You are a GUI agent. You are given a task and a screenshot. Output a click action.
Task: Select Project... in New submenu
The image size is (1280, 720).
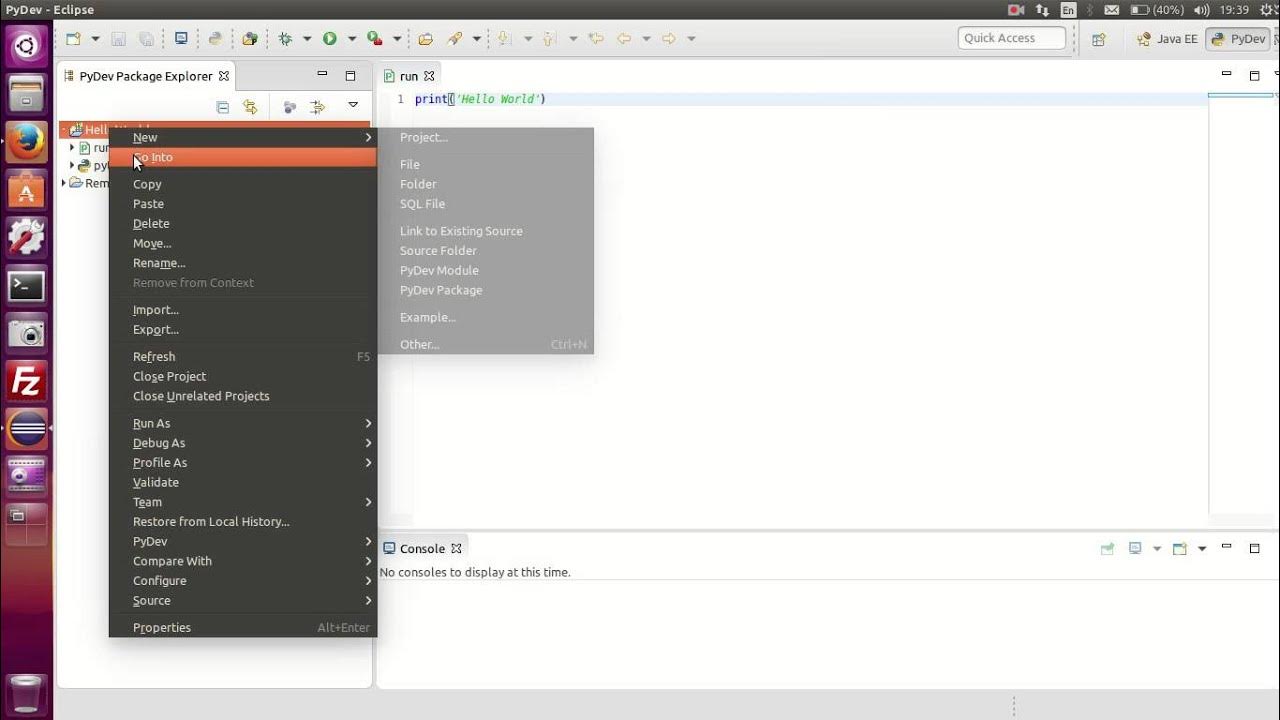point(486,138)
